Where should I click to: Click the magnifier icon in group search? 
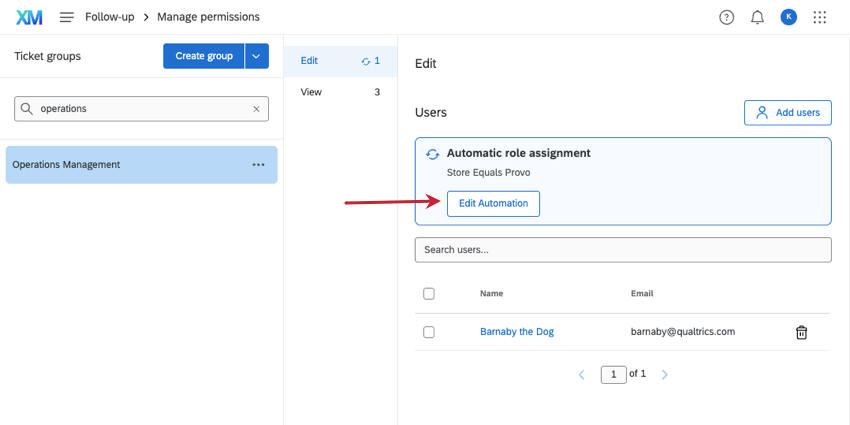pyautogui.click(x=27, y=109)
